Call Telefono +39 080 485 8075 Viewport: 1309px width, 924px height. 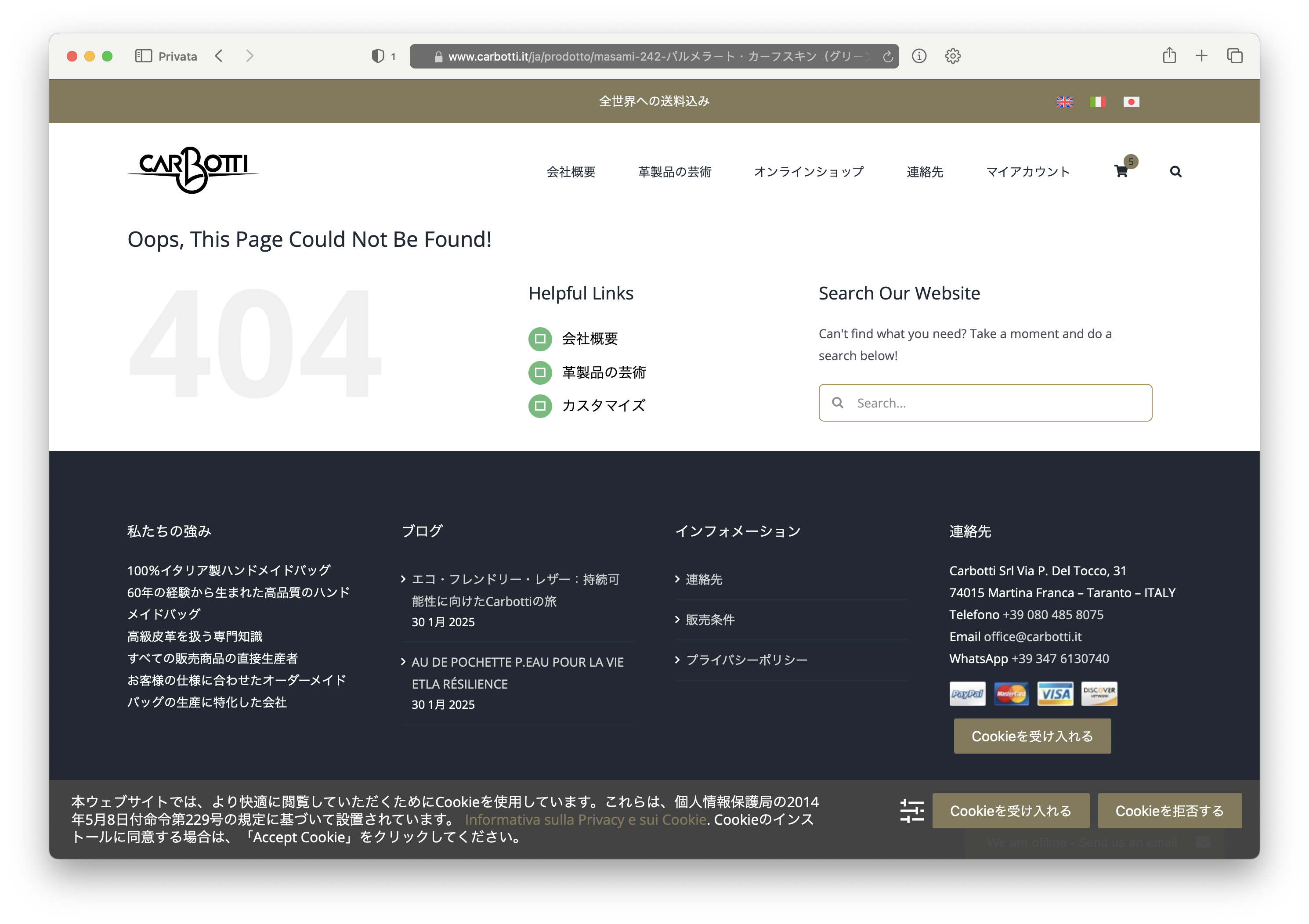pyautogui.click(x=1052, y=614)
